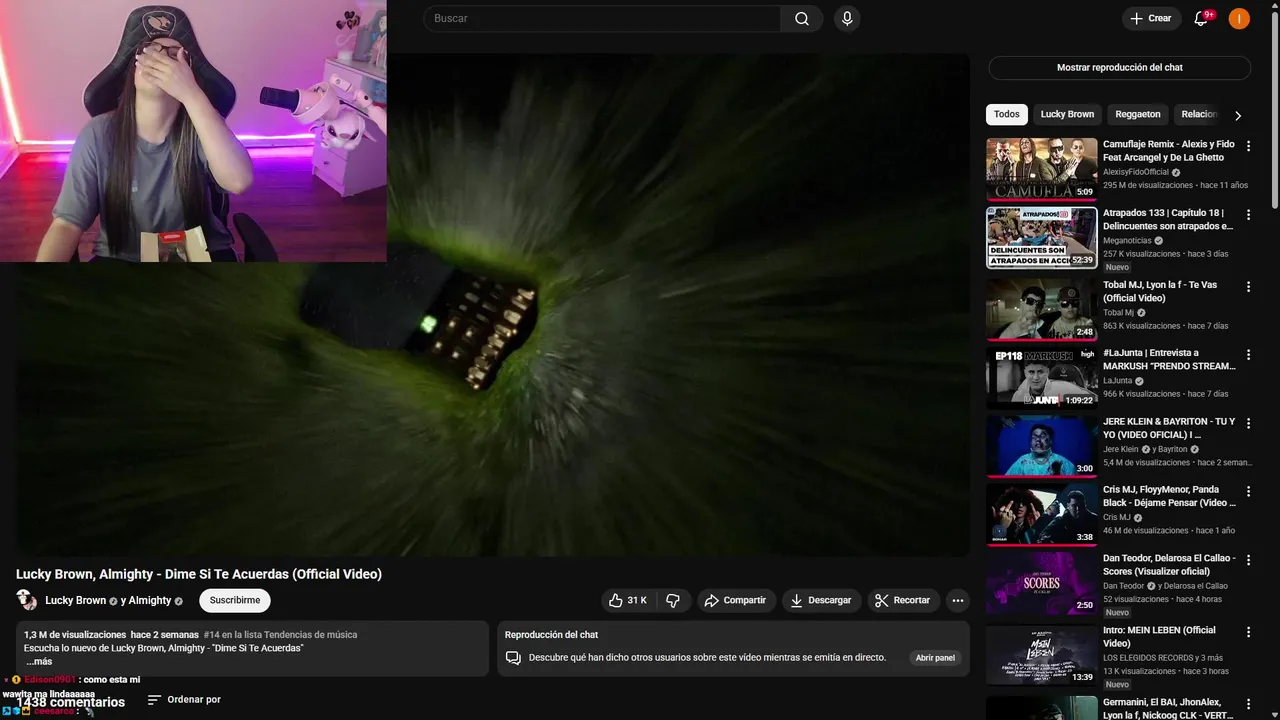Open options for Dan Teodor Scores video
This screenshot has height=720, width=1280.
pyautogui.click(x=1248, y=560)
